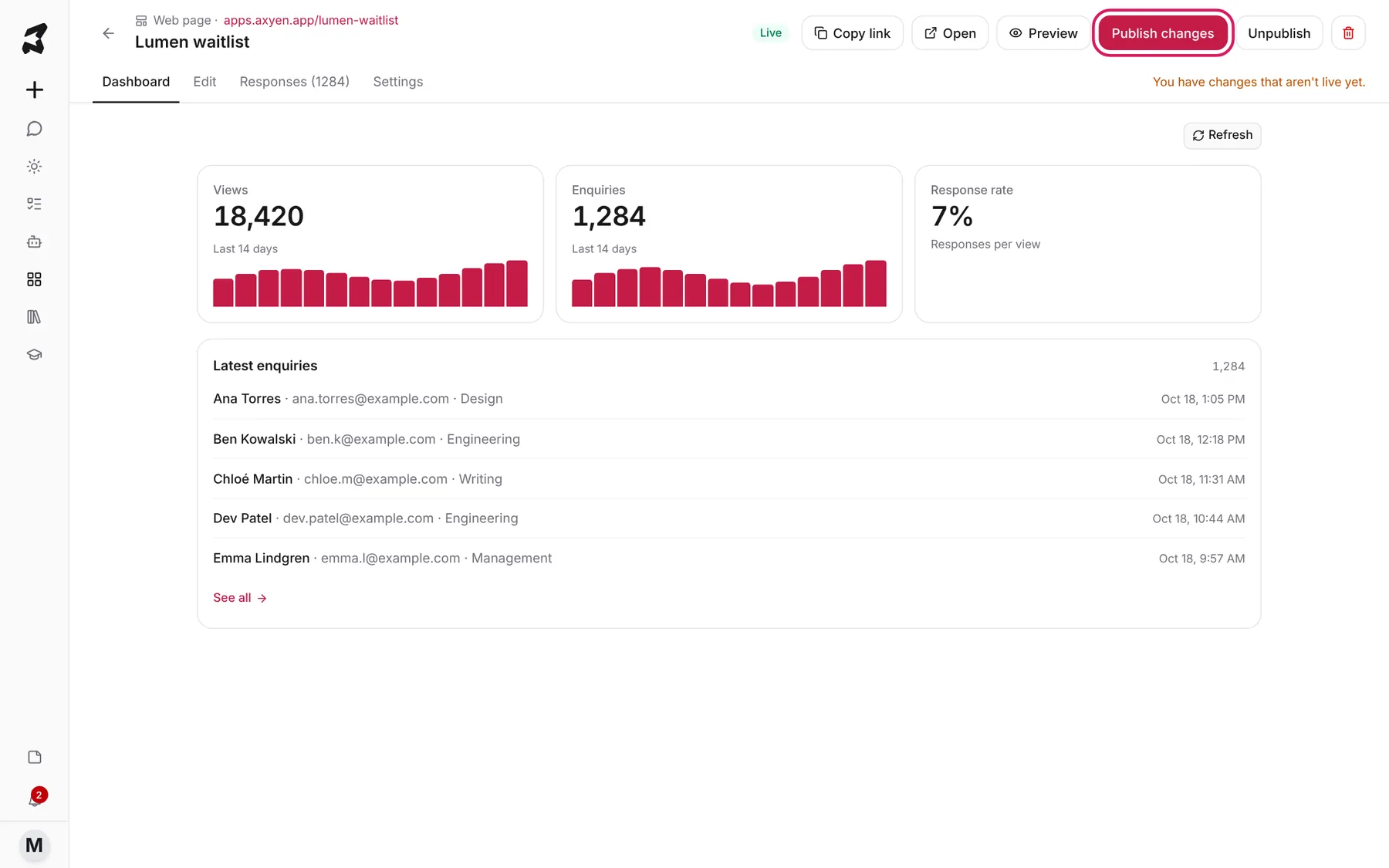Image resolution: width=1389 pixels, height=868 pixels.
Task: Click the Enquiries count 1,284 in card
Action: point(609,217)
